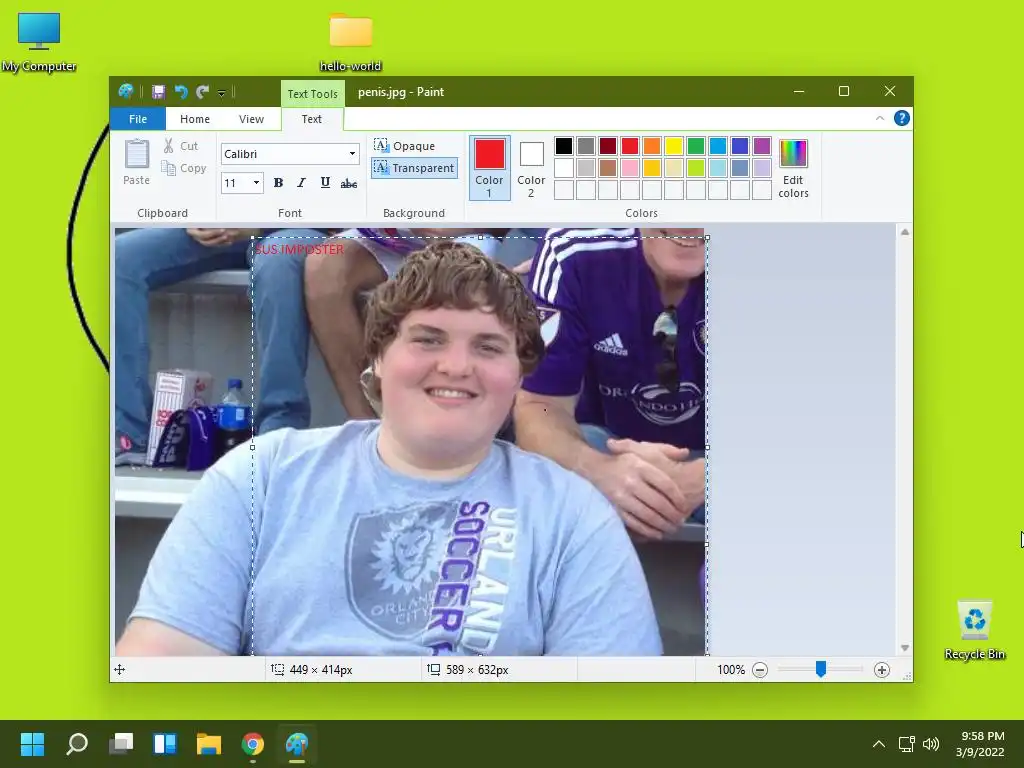The width and height of the screenshot is (1024, 768).
Task: Click the Paint icon on the taskbar
Action: point(297,744)
